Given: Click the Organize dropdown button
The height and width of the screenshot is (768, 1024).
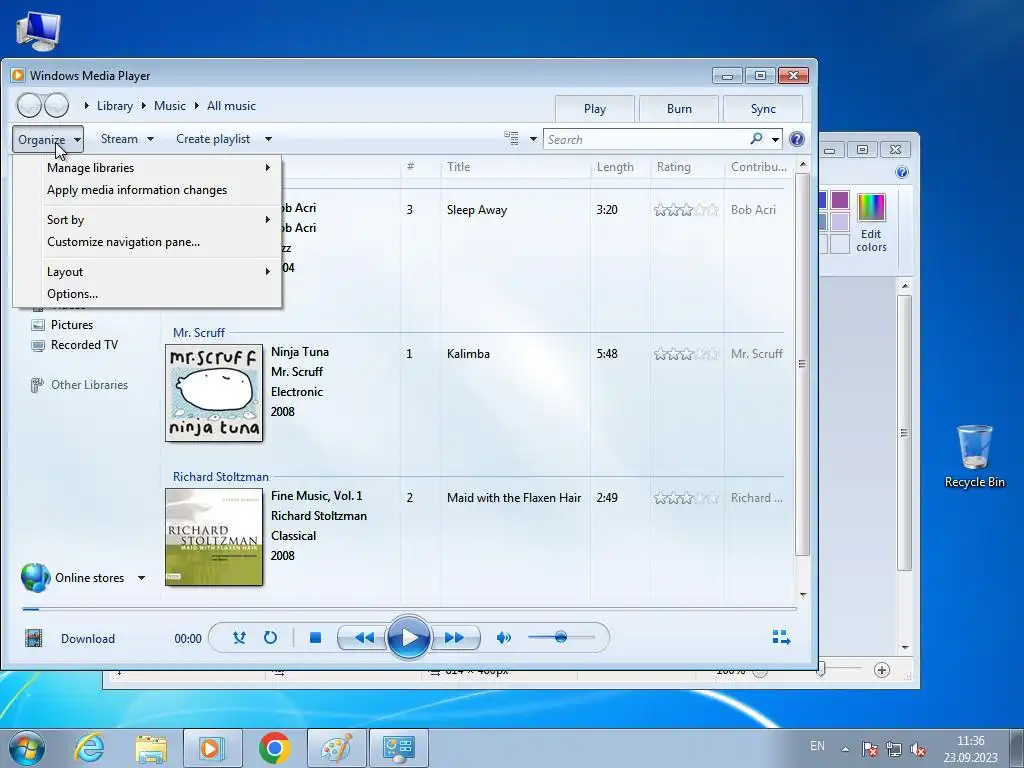Looking at the screenshot, I should coord(48,140).
